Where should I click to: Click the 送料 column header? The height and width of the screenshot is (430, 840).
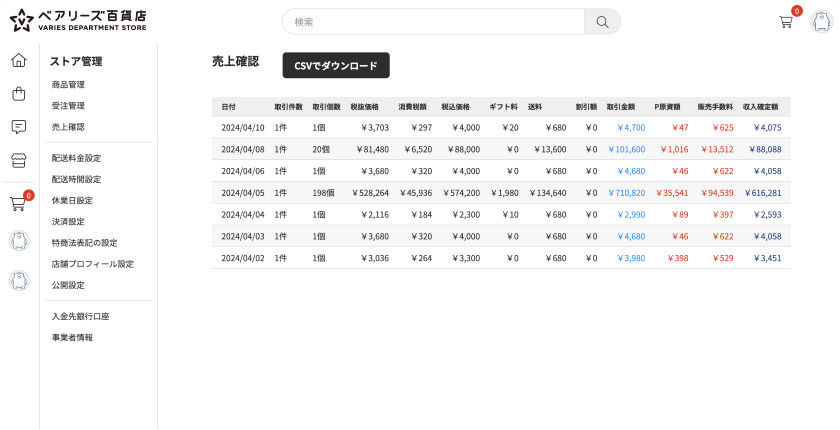[535, 107]
